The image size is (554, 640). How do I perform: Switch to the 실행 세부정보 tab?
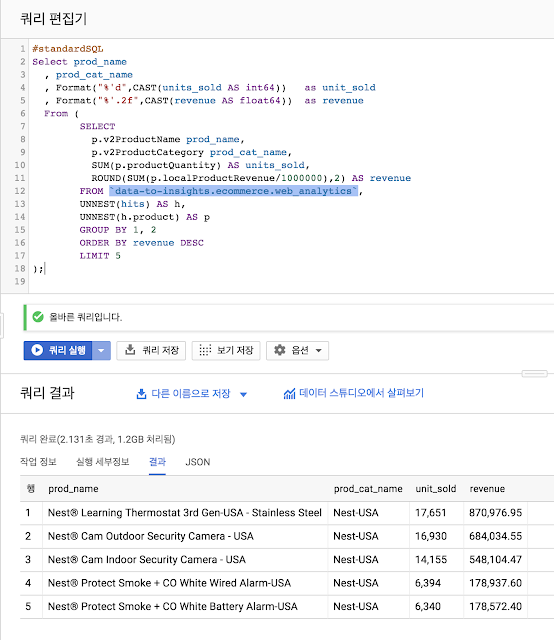(x=103, y=462)
